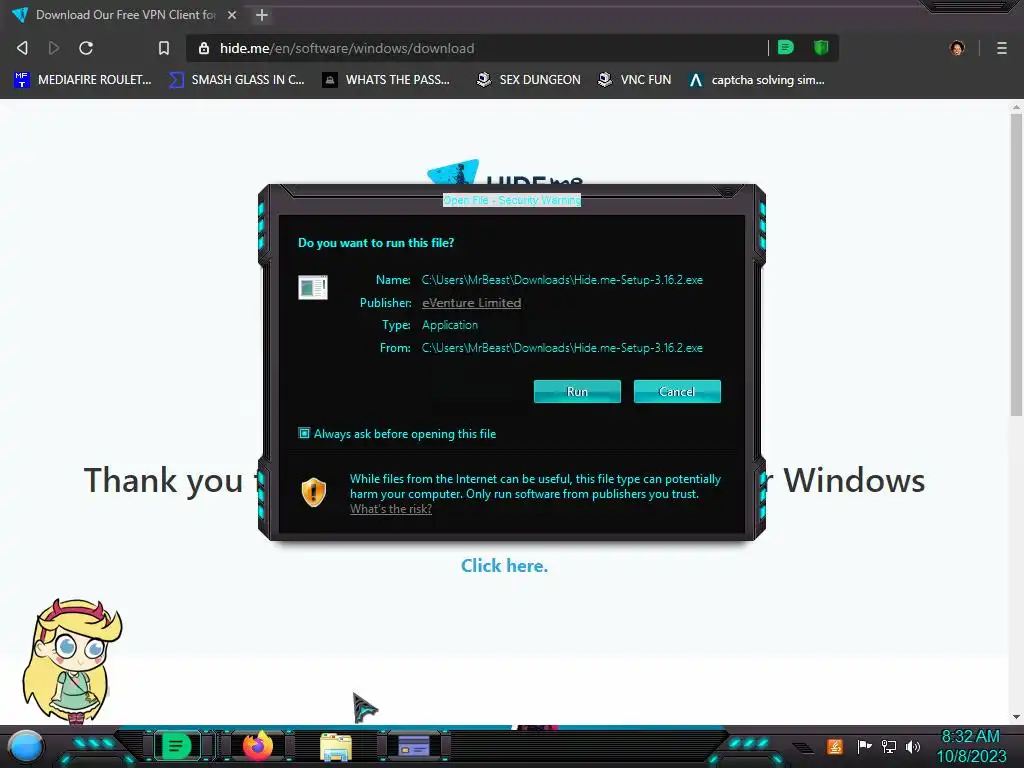The height and width of the screenshot is (768, 1024).
Task: Open the eVenture Limited publisher link
Action: tap(471, 302)
